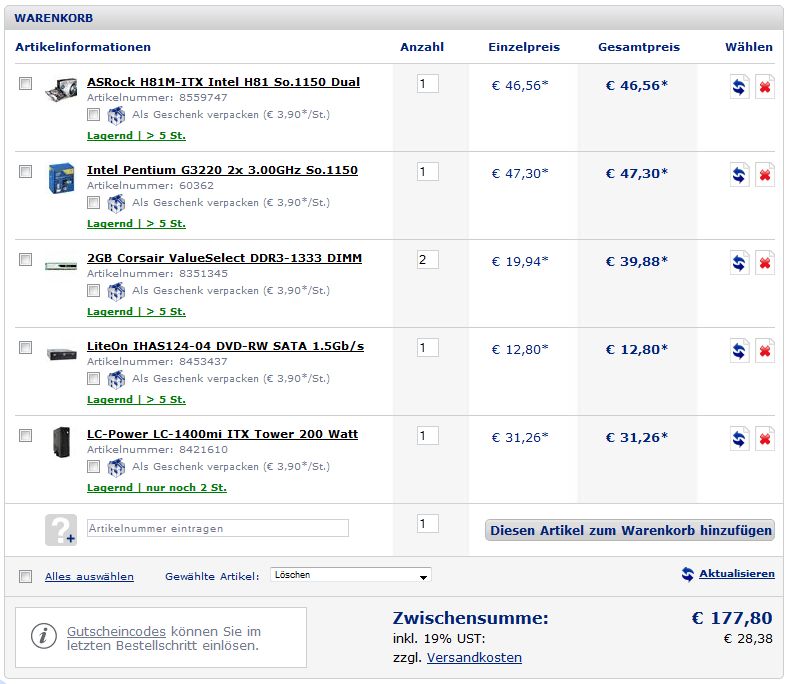The width and height of the screenshot is (786, 684).
Task: Open the 2GB Corsair ValueSelect DDR3-1333 product link
Action: point(224,258)
